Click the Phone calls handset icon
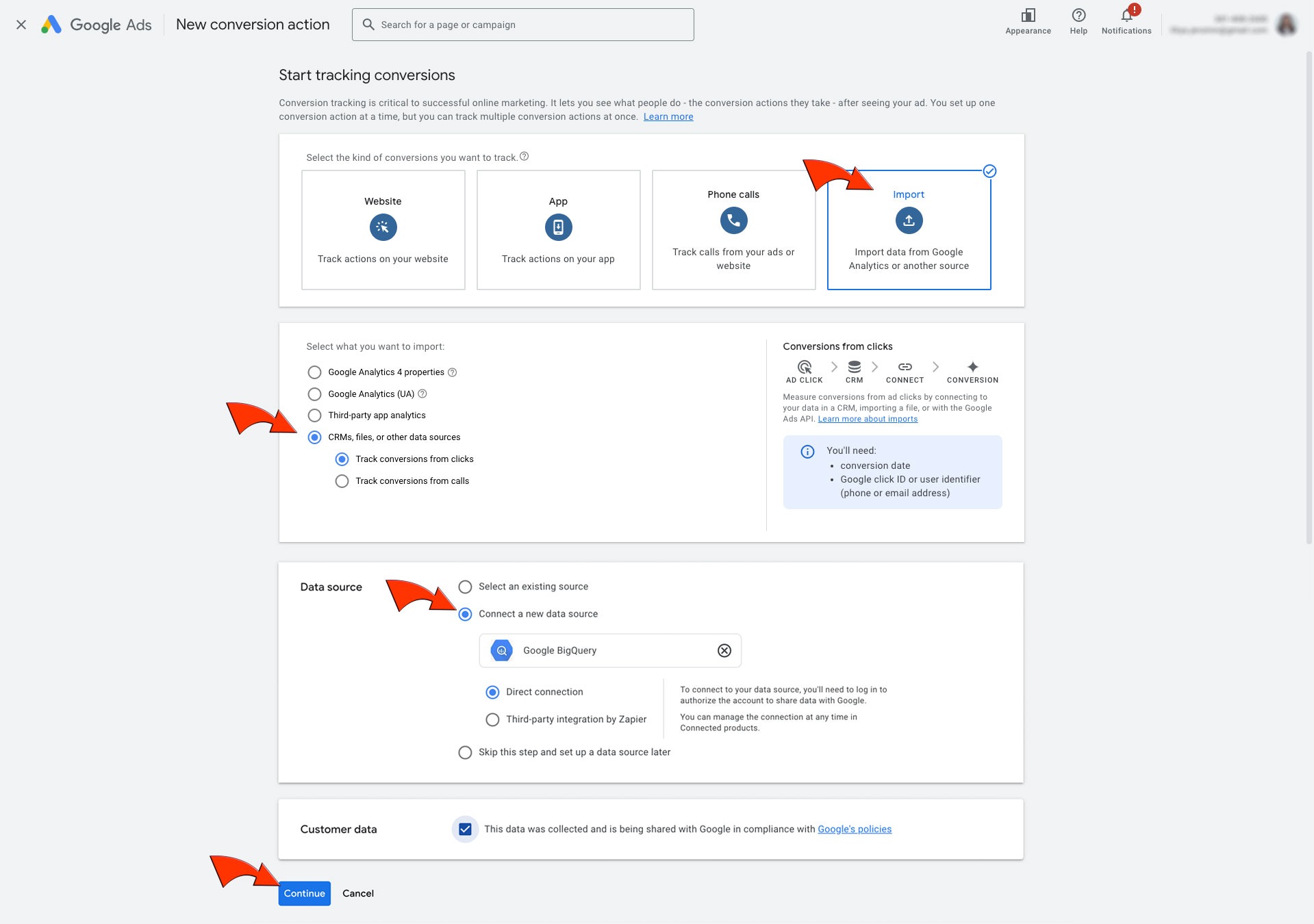Screen dimensions: 1314x924 point(733,220)
